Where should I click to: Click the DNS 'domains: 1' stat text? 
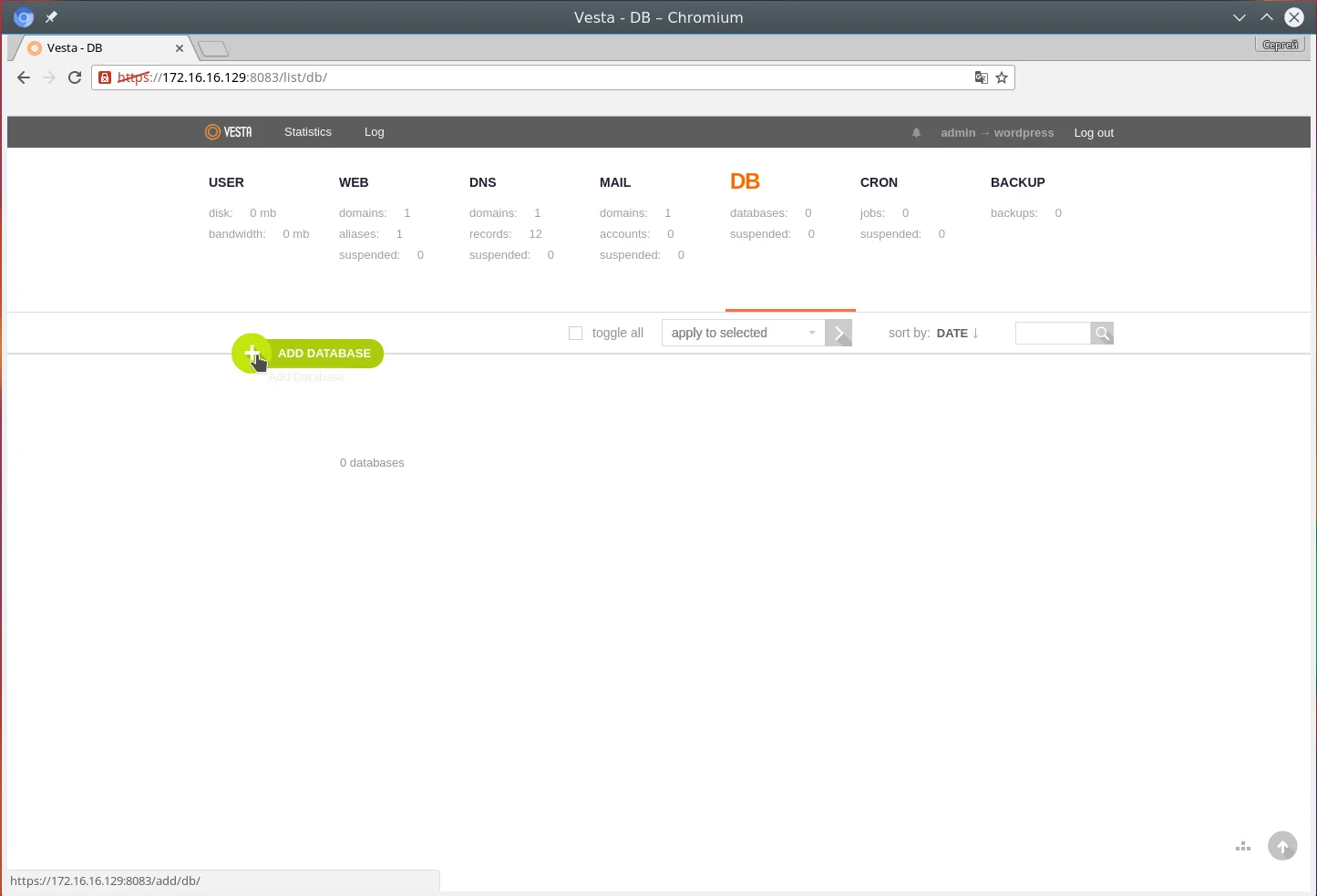pos(506,213)
